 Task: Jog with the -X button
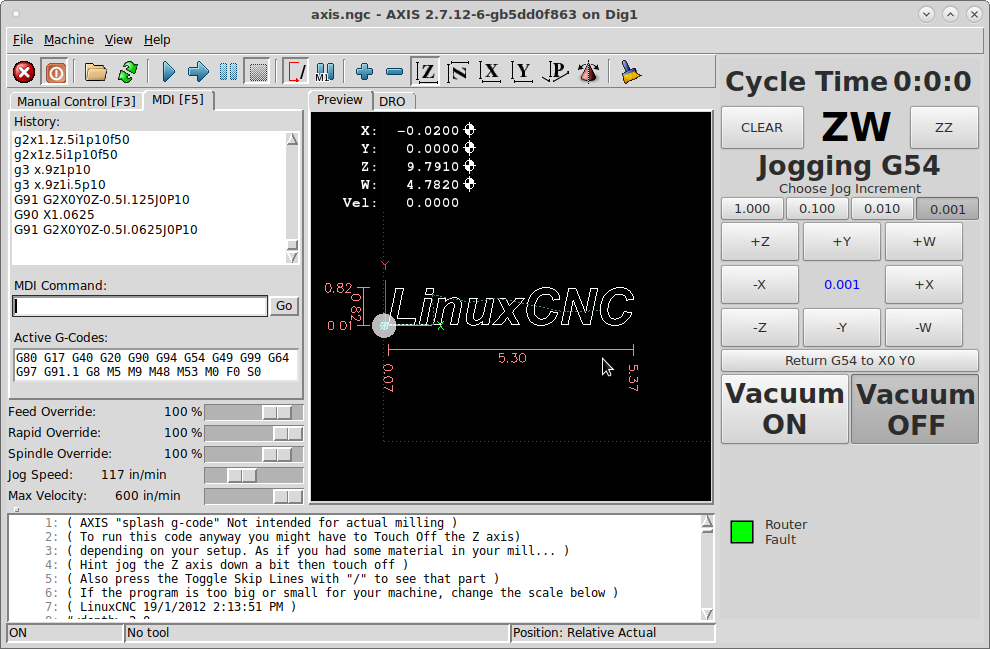(x=760, y=285)
